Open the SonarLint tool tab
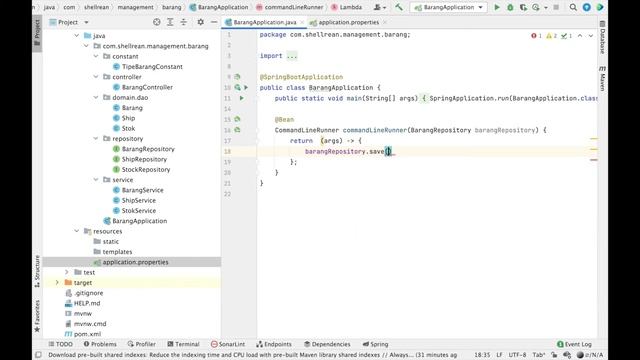Viewport: 640px width, 360px height. [x=228, y=344]
